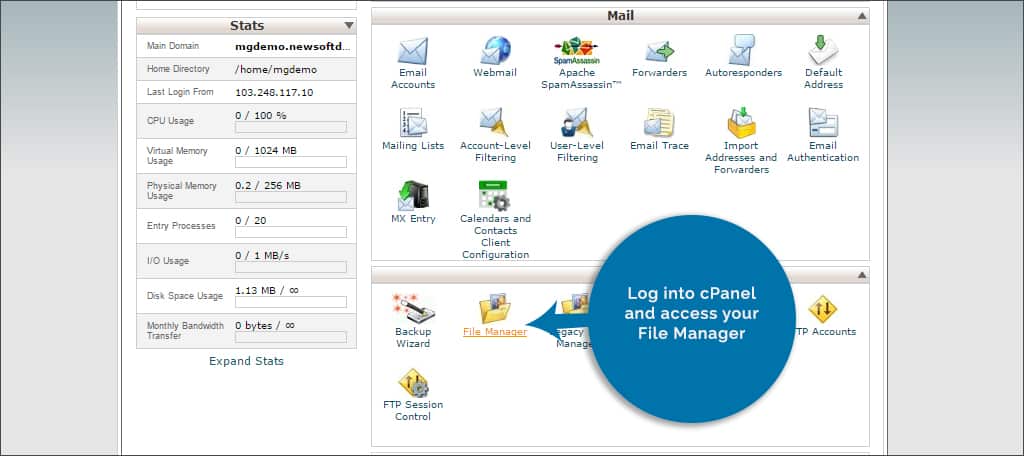Screen dimensions: 1024x456
Task: Click the CPU Usage progress bar
Action: (291, 127)
